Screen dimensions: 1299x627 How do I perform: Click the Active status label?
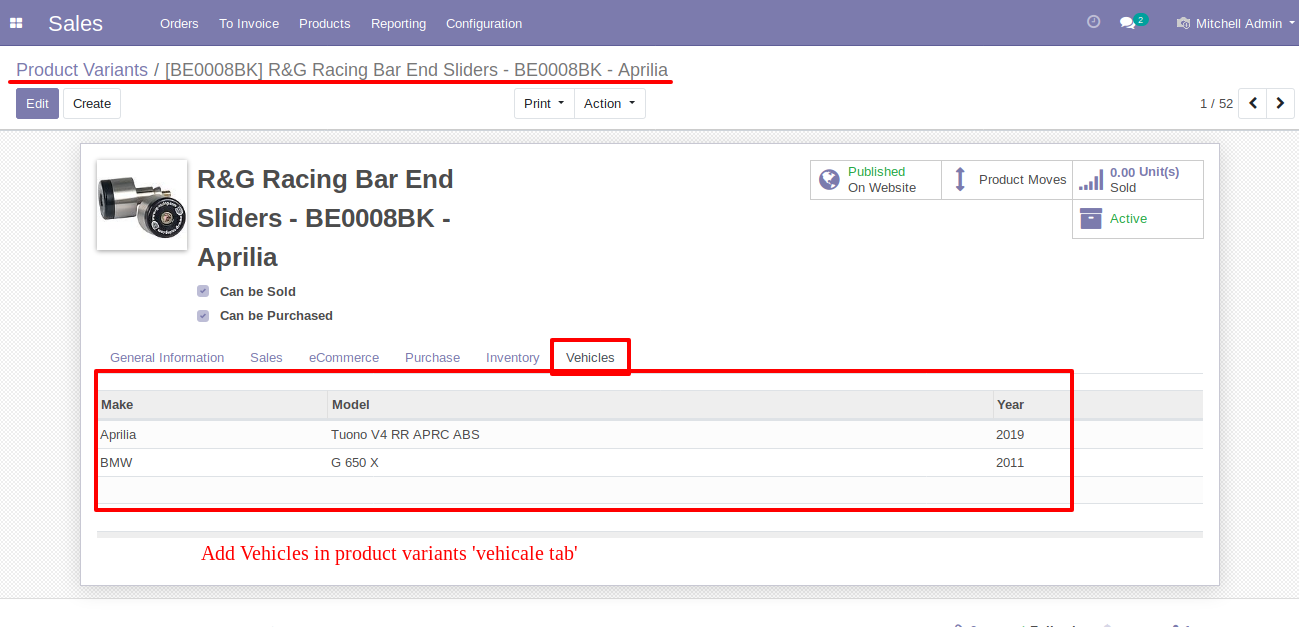click(1128, 219)
